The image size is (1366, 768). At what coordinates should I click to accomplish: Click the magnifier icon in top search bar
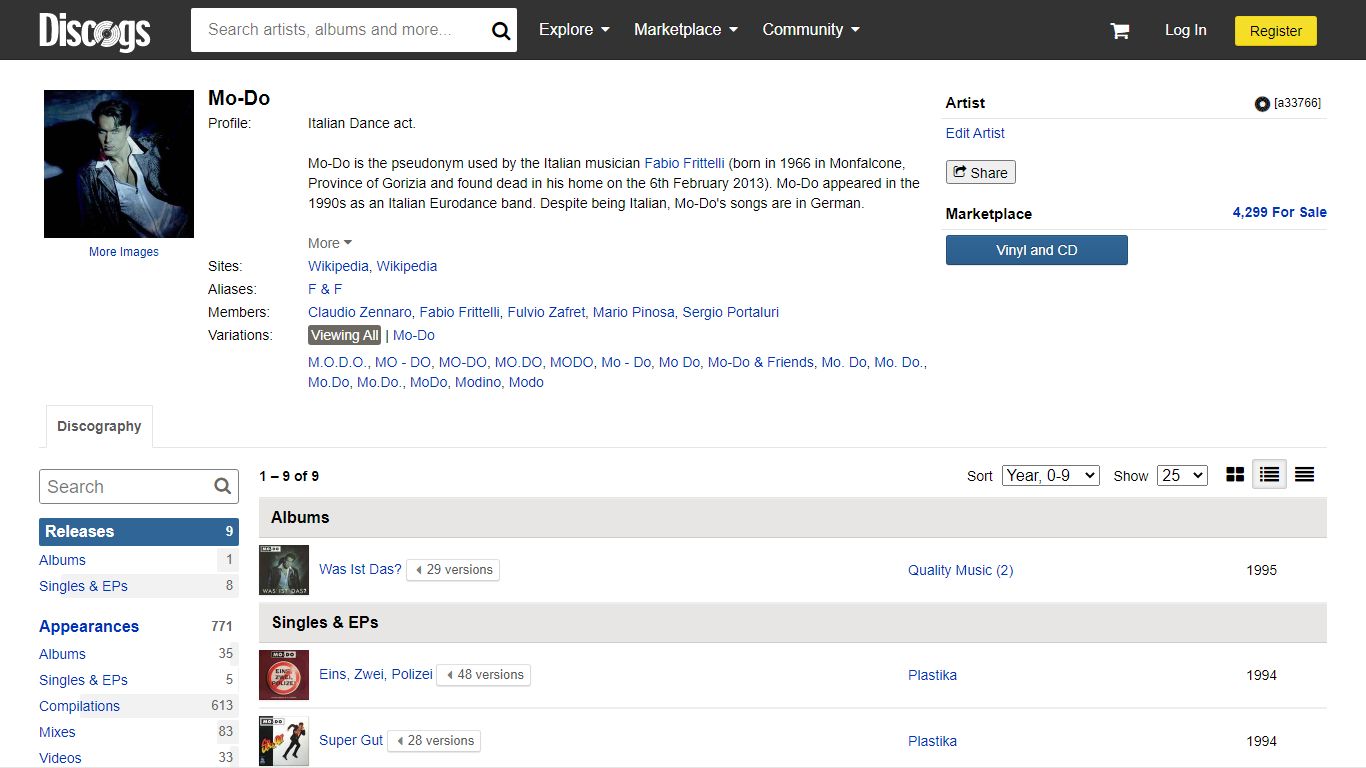tap(501, 31)
